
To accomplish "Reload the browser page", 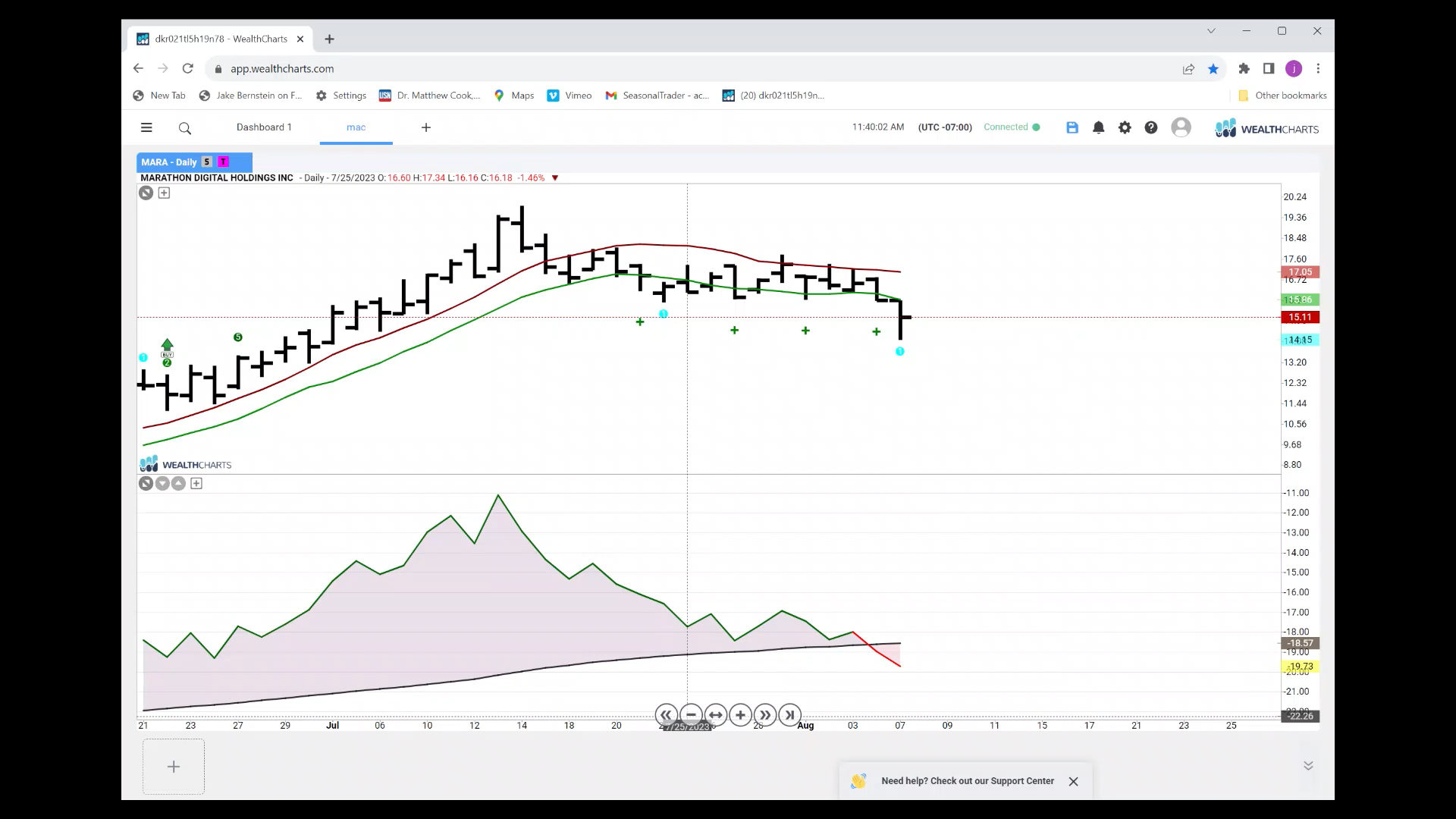I will [188, 68].
